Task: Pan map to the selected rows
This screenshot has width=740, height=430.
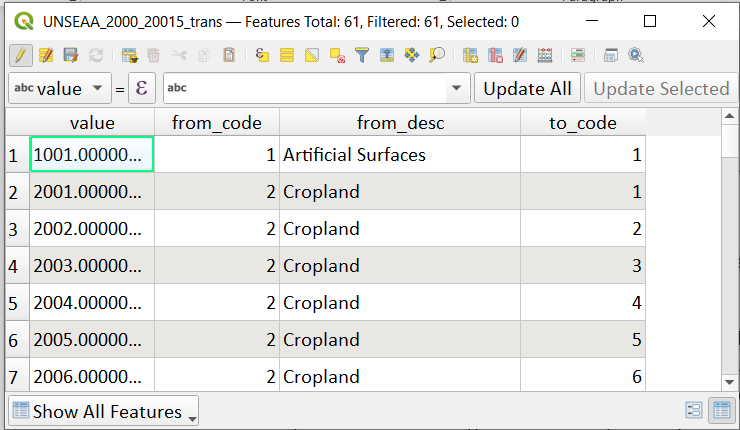Action: click(x=412, y=55)
